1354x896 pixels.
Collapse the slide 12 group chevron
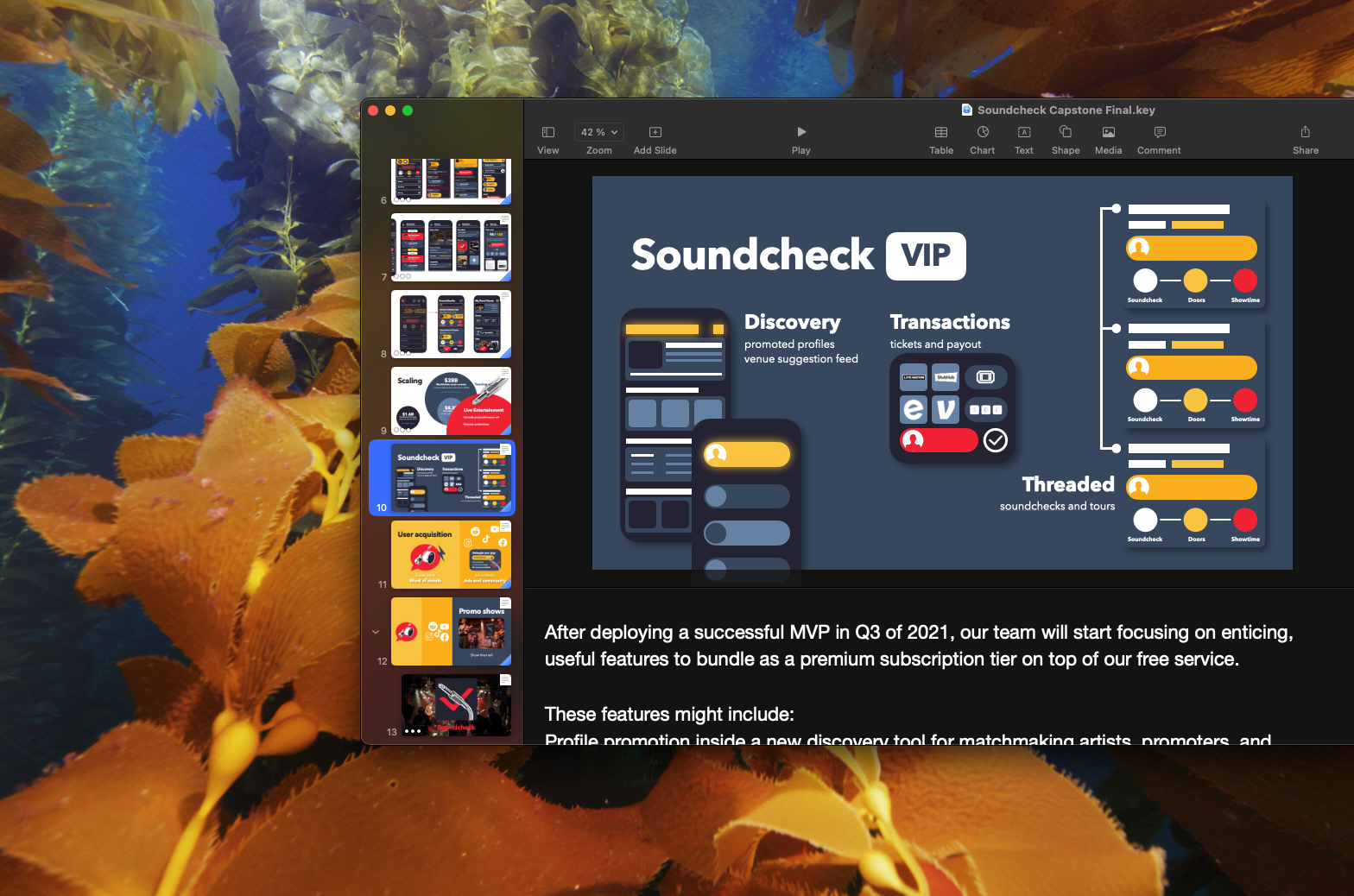tap(376, 632)
